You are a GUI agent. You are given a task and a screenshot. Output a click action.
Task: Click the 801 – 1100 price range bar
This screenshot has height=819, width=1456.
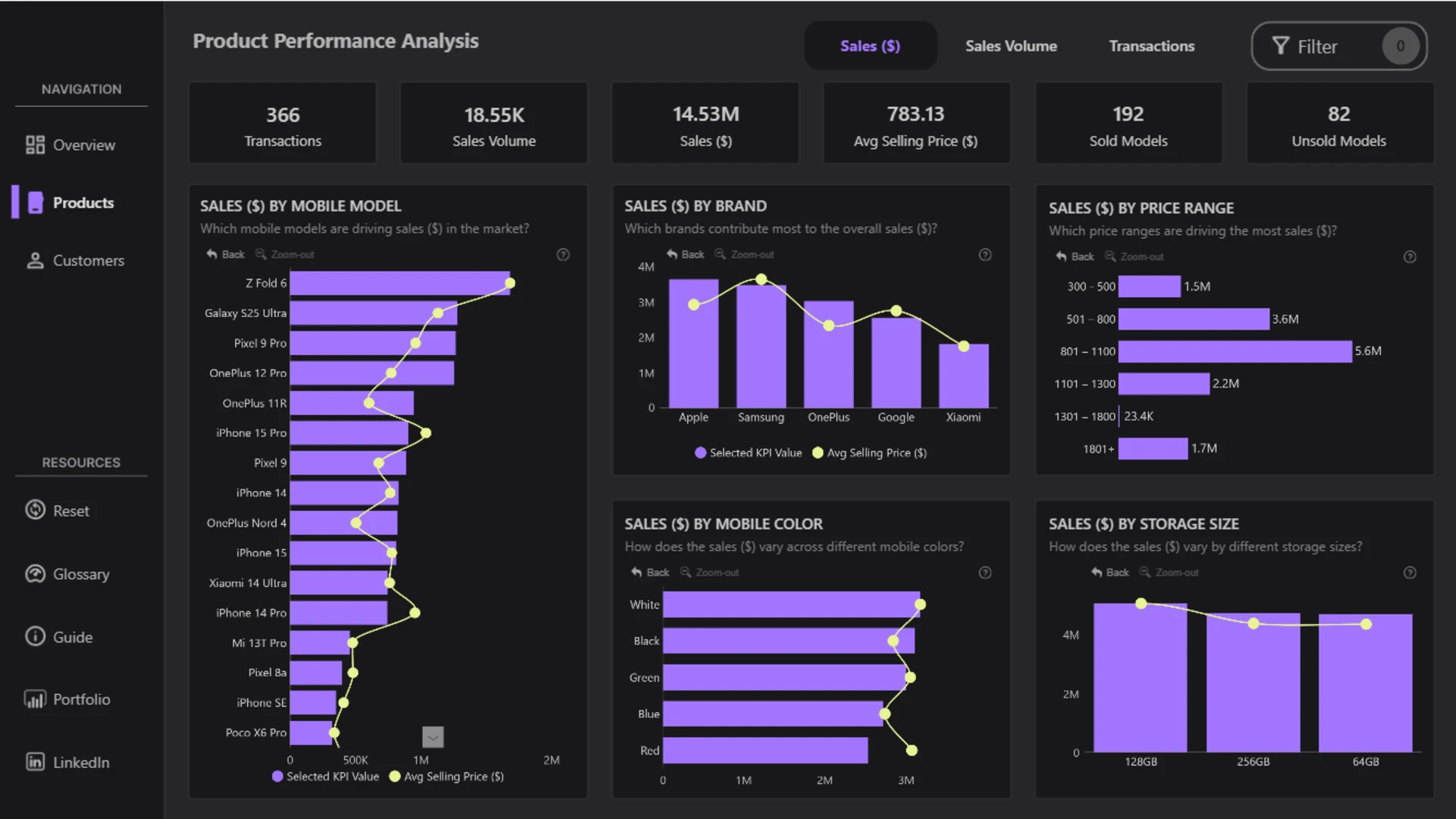click(x=1235, y=351)
